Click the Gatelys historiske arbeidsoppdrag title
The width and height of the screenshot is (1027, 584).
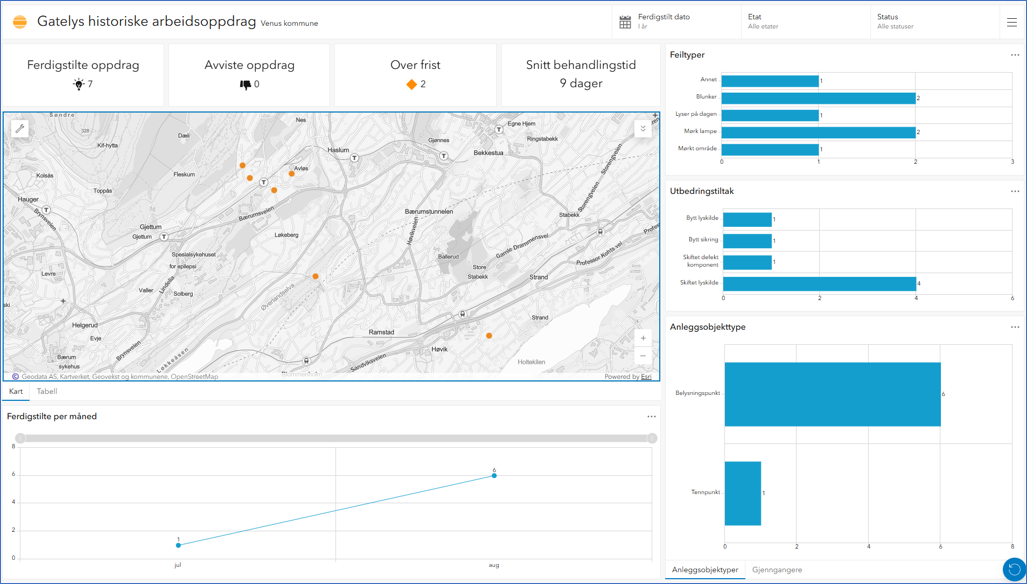[146, 22]
